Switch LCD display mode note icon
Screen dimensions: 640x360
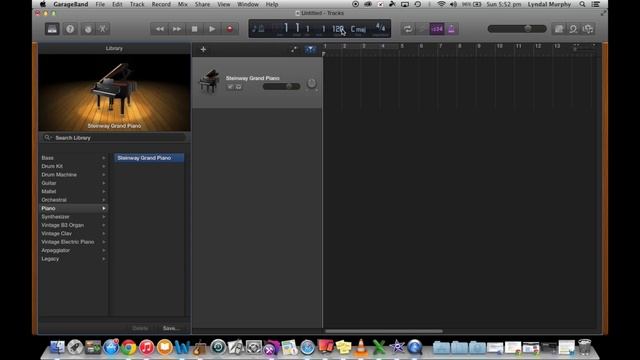click(x=258, y=29)
